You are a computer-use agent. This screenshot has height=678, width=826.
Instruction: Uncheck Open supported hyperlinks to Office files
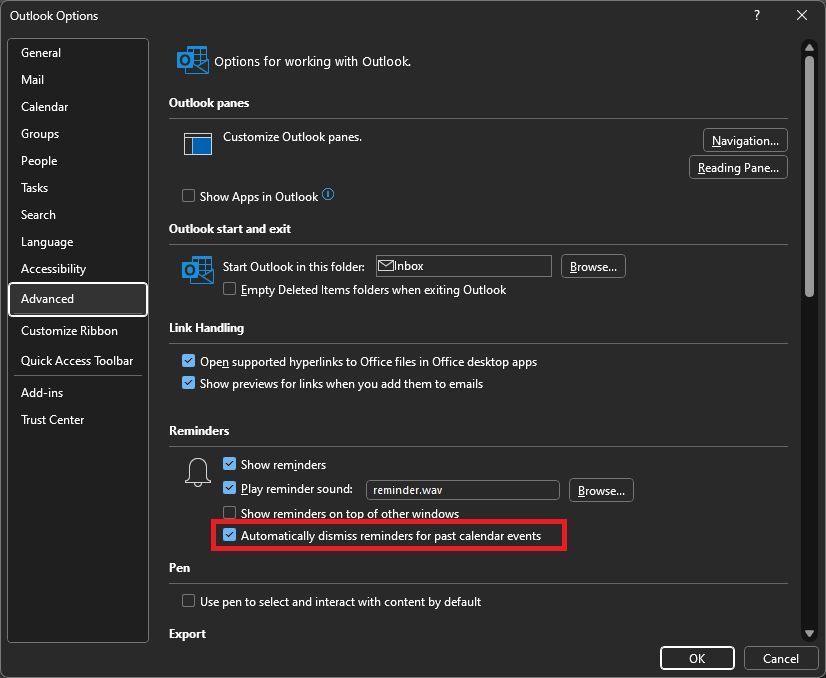pos(188,361)
